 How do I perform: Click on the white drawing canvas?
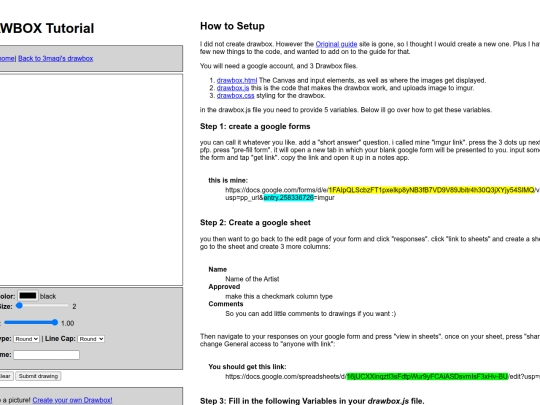tap(91, 179)
